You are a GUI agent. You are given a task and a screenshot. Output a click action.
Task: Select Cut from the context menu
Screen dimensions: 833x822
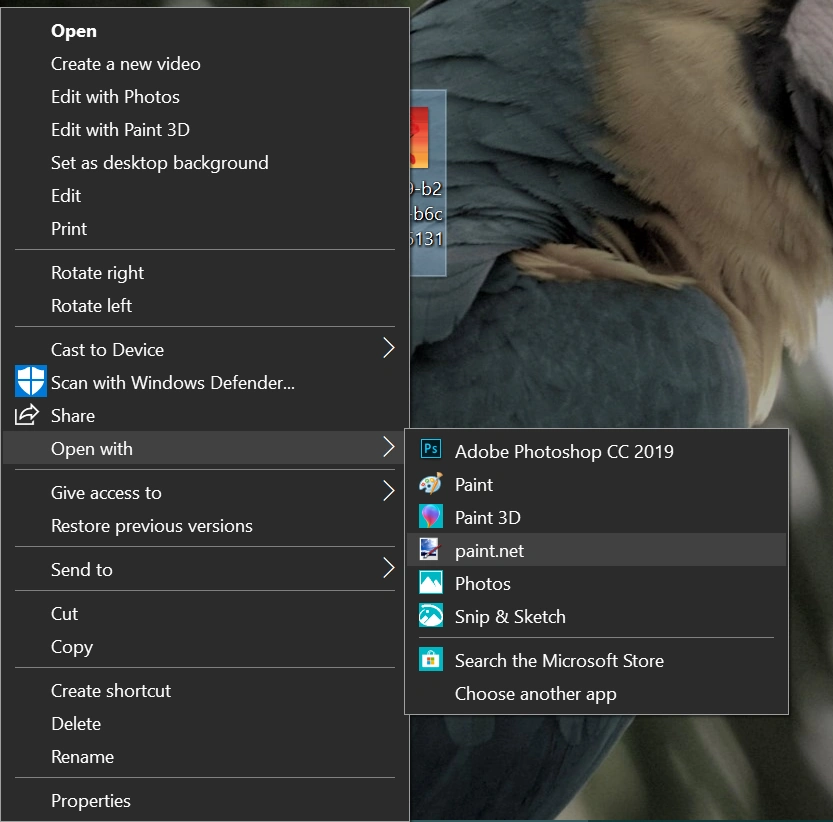click(x=205, y=614)
